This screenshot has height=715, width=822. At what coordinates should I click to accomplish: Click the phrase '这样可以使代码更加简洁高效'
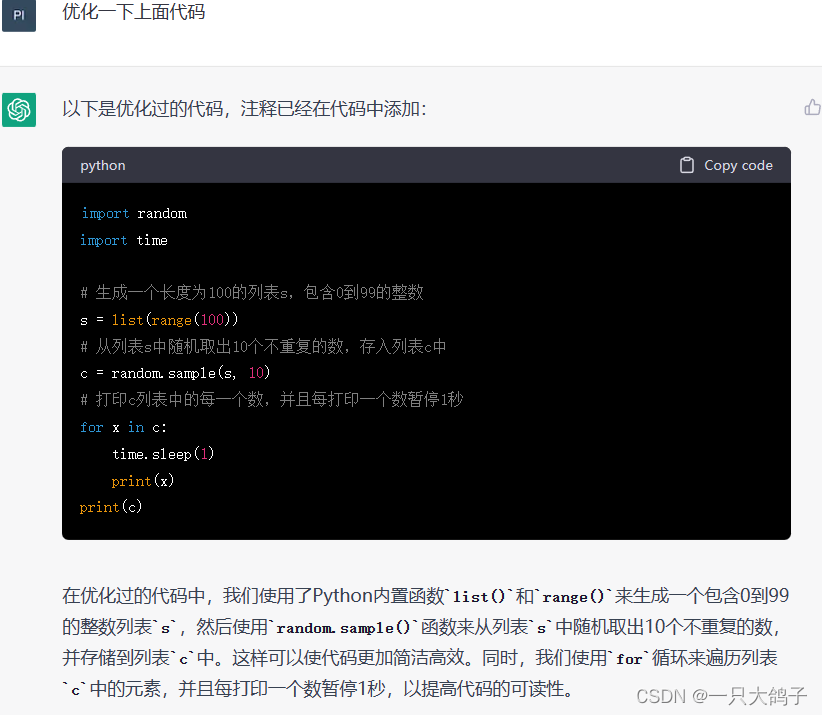pos(348,657)
